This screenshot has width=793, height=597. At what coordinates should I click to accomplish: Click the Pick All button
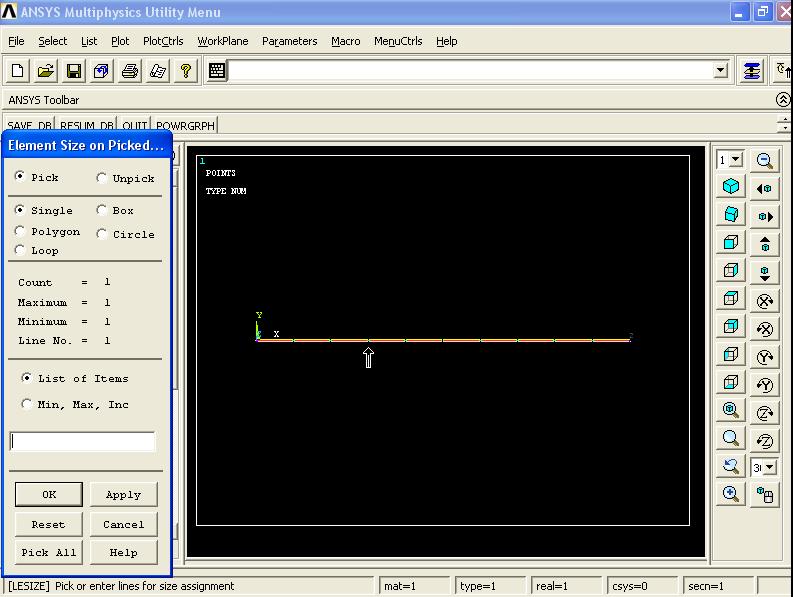(x=49, y=552)
